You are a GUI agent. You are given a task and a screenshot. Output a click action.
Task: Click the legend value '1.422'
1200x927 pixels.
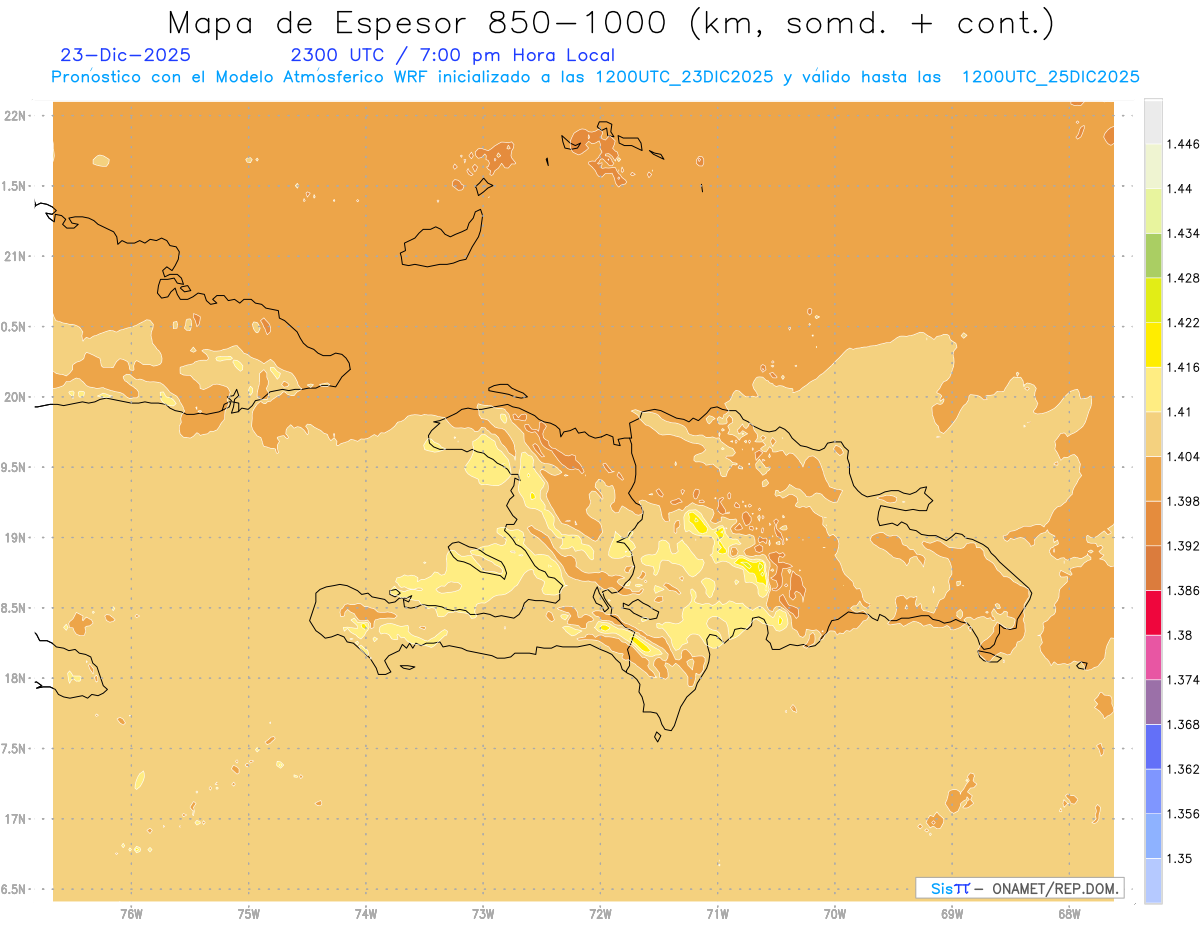[x=1183, y=322]
